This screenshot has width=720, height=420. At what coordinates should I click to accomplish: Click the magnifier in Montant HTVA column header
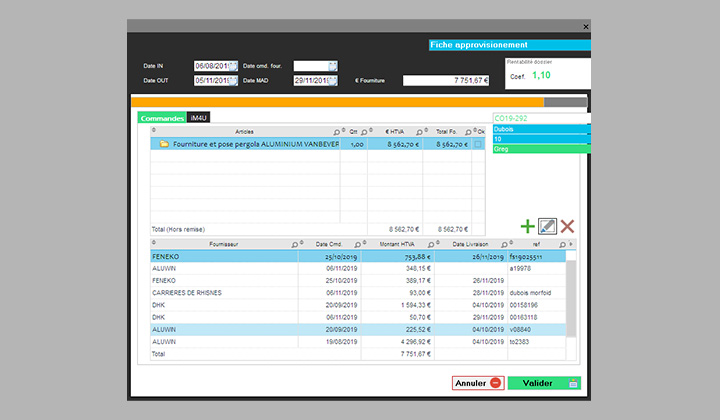pyautogui.click(x=428, y=244)
